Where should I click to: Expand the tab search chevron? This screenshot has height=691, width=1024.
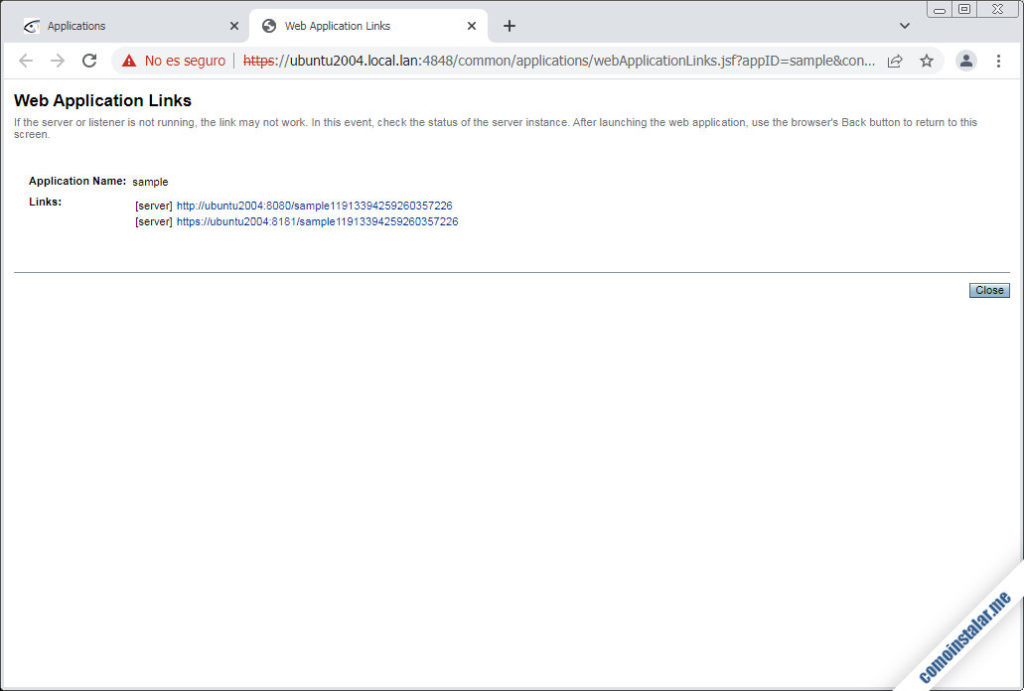(x=905, y=26)
